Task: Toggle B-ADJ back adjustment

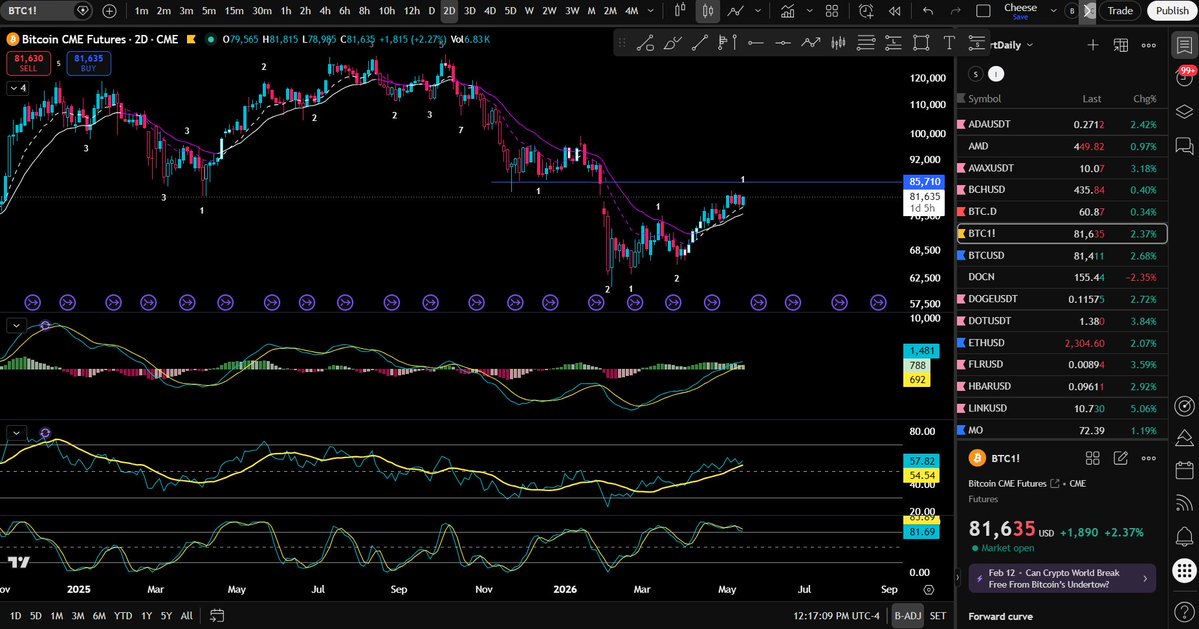Action: [908, 615]
